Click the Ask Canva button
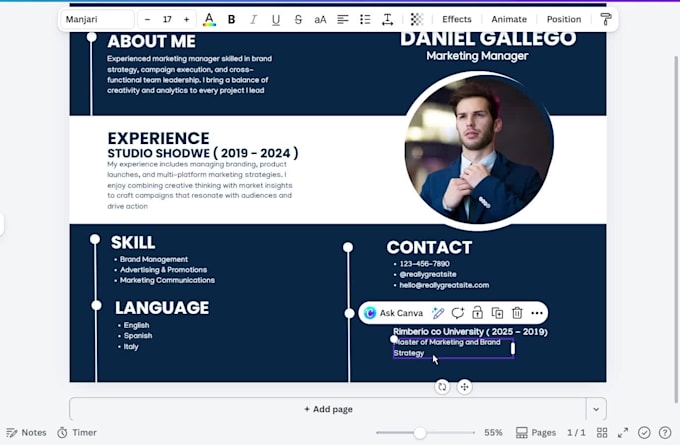The width and height of the screenshot is (680, 445). (393, 313)
